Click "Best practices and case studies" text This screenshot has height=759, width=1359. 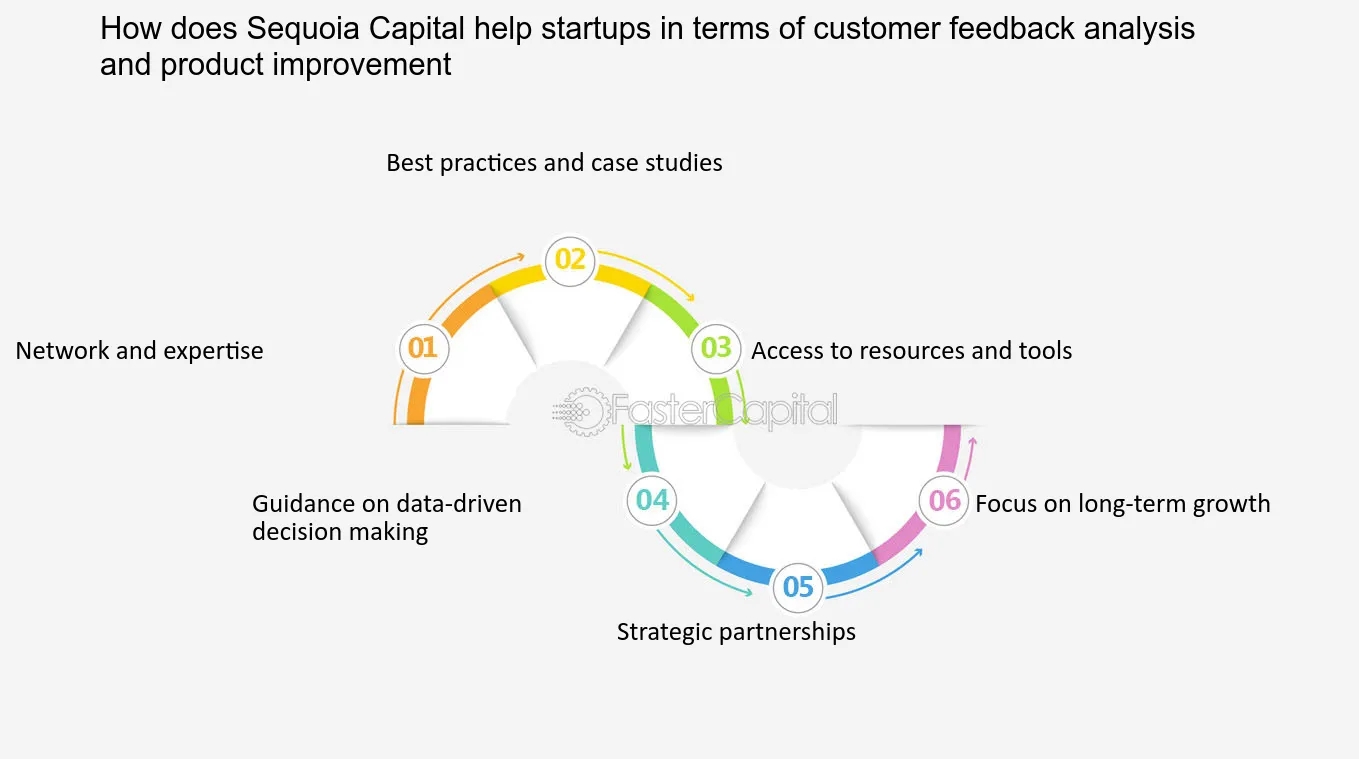(554, 162)
